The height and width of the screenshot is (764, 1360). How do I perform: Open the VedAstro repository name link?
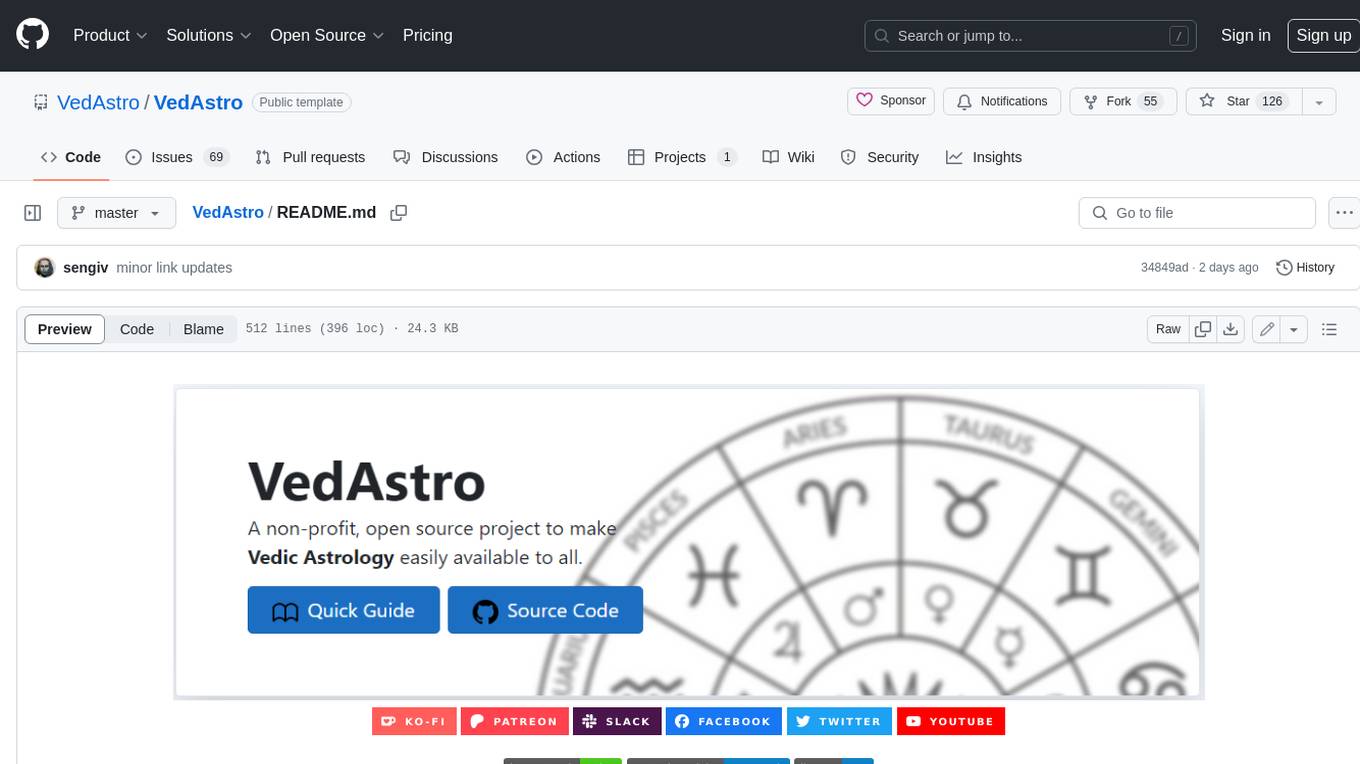pos(198,102)
